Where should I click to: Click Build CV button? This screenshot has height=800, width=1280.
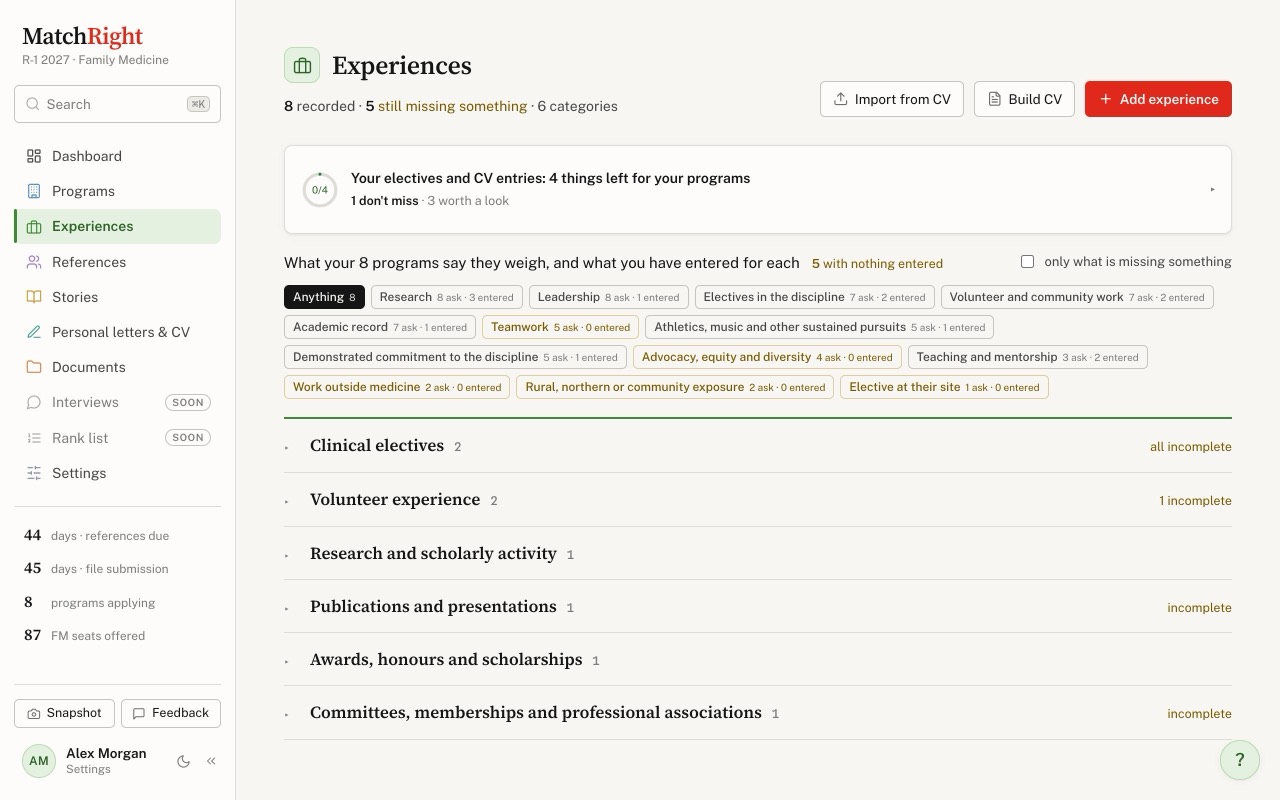coord(1024,99)
